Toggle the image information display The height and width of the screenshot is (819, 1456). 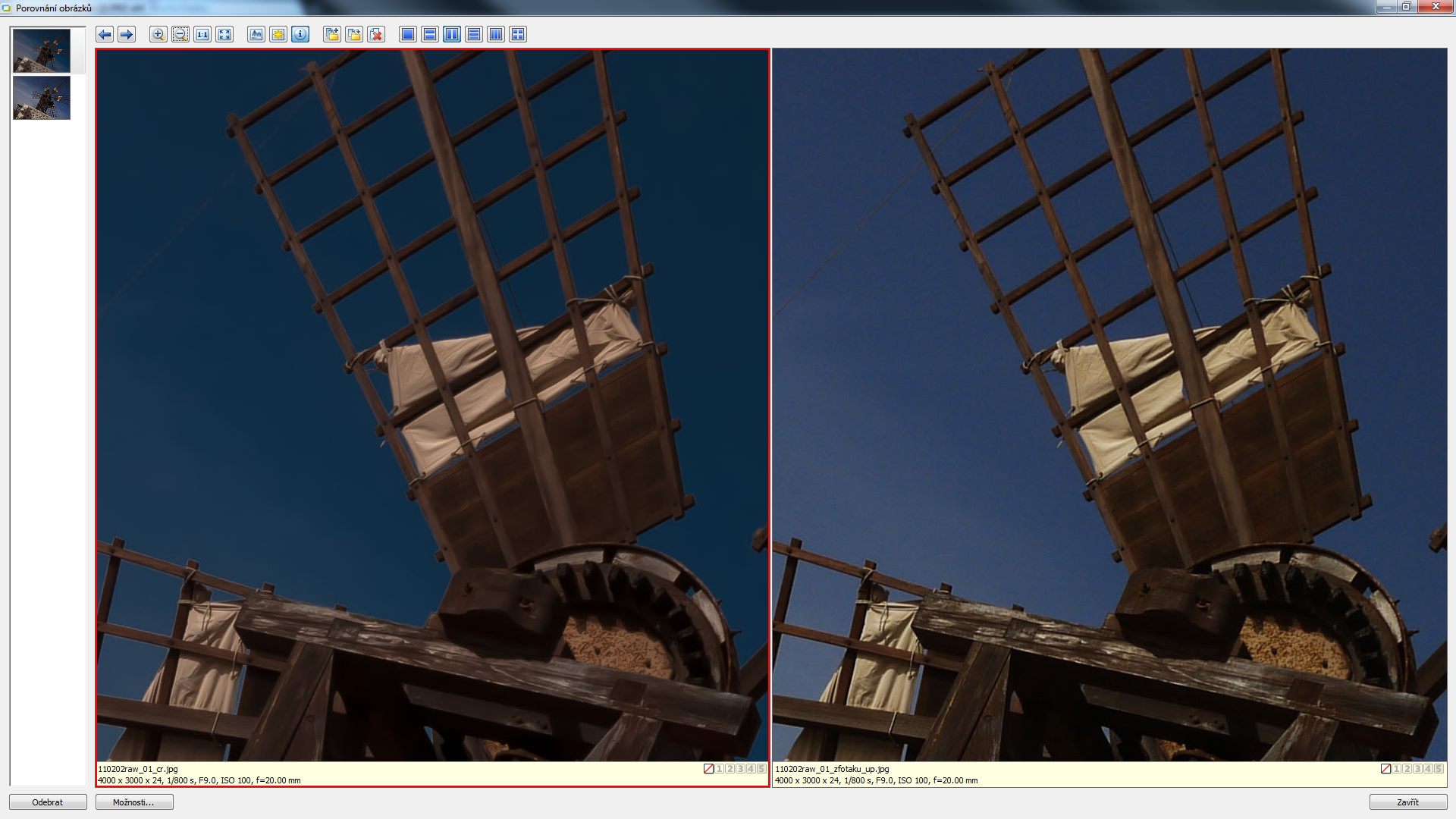pyautogui.click(x=300, y=34)
